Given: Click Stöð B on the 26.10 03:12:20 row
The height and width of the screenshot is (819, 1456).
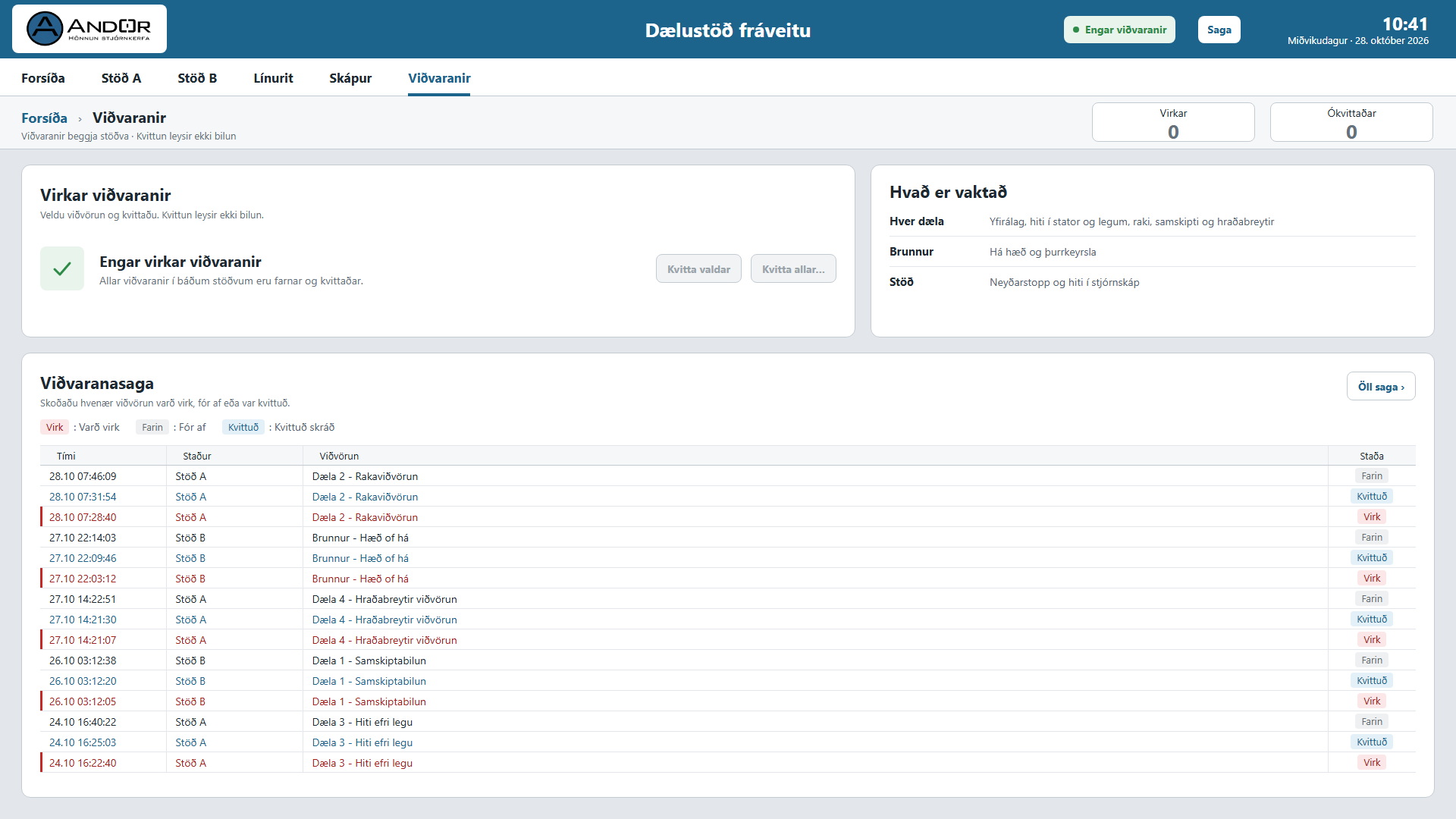Looking at the screenshot, I should click(190, 681).
